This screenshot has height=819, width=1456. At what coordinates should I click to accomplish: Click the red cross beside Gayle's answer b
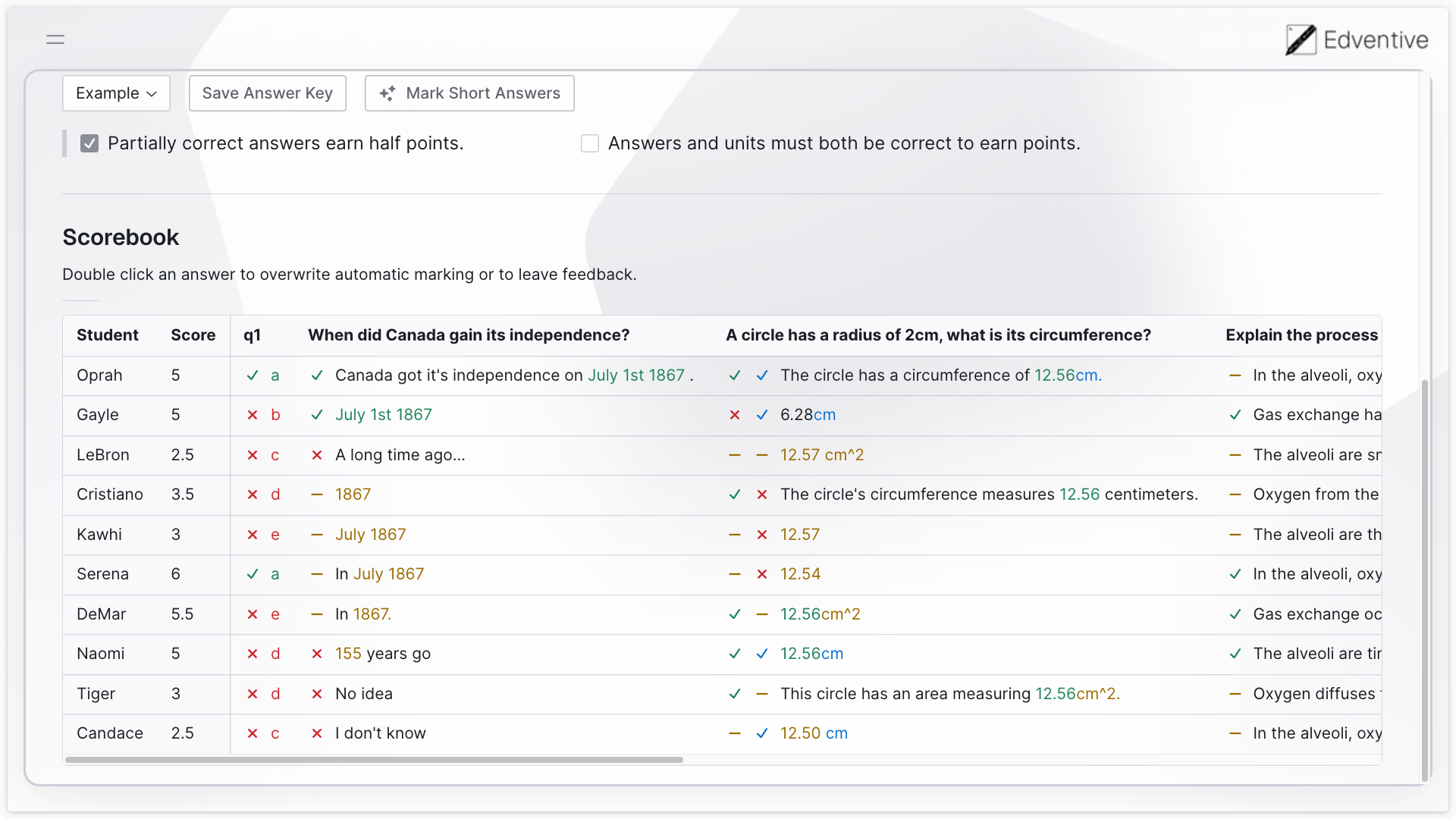click(253, 415)
